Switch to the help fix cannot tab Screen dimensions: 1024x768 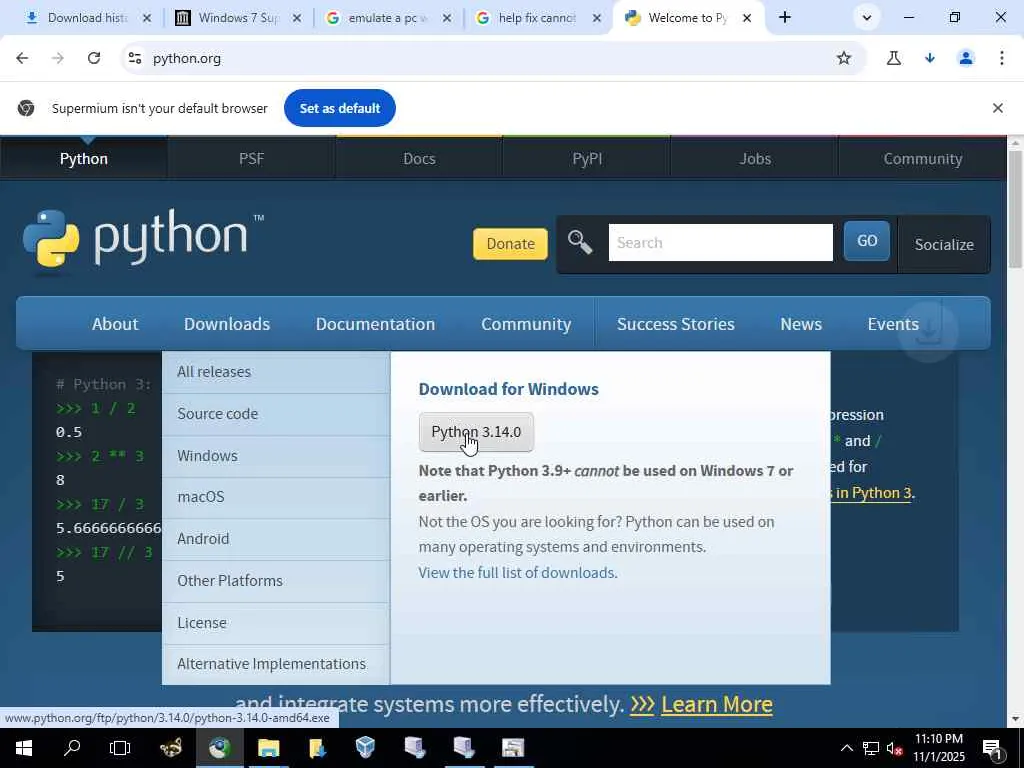537,18
